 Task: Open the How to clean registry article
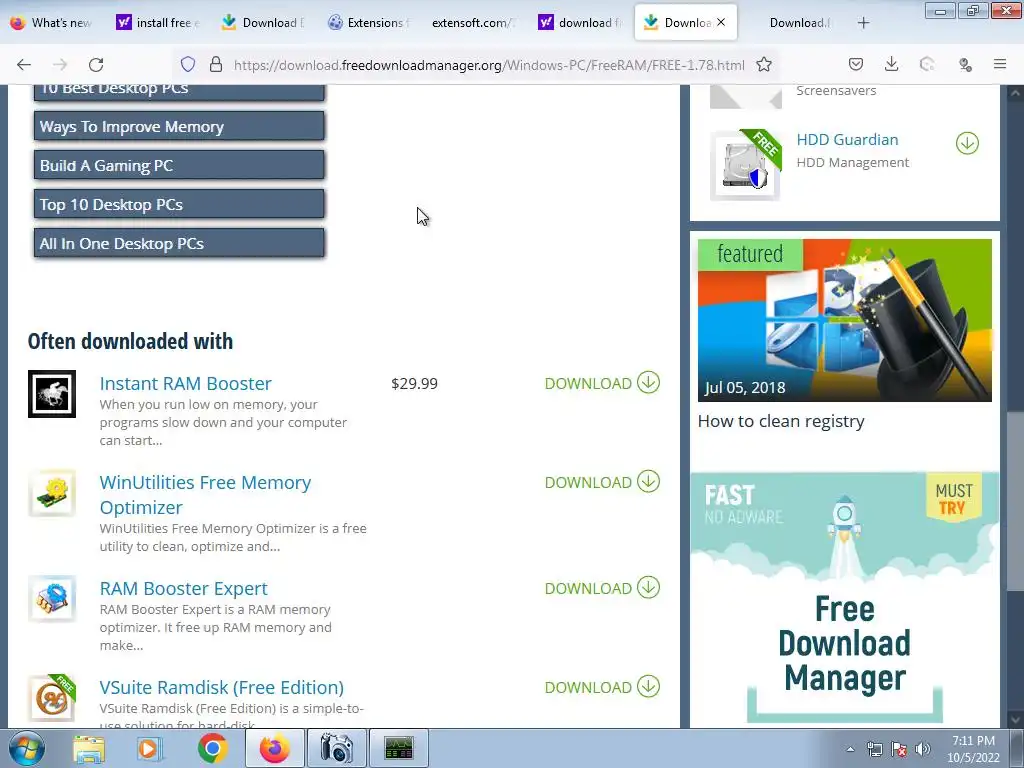[781, 421]
